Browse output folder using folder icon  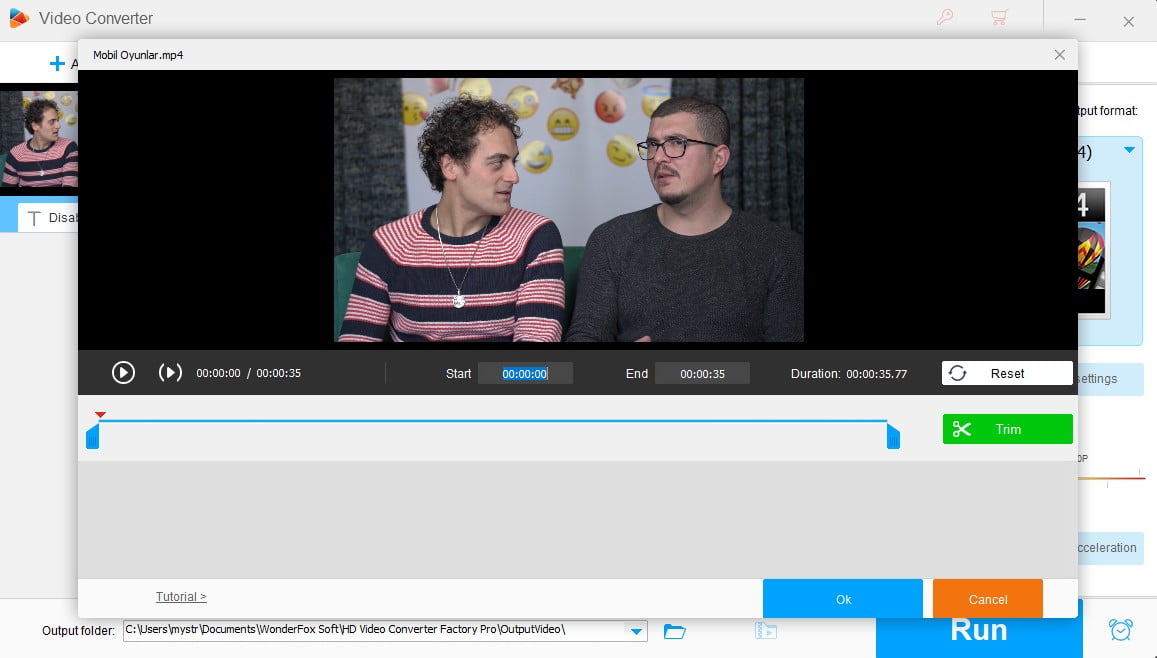tap(674, 631)
